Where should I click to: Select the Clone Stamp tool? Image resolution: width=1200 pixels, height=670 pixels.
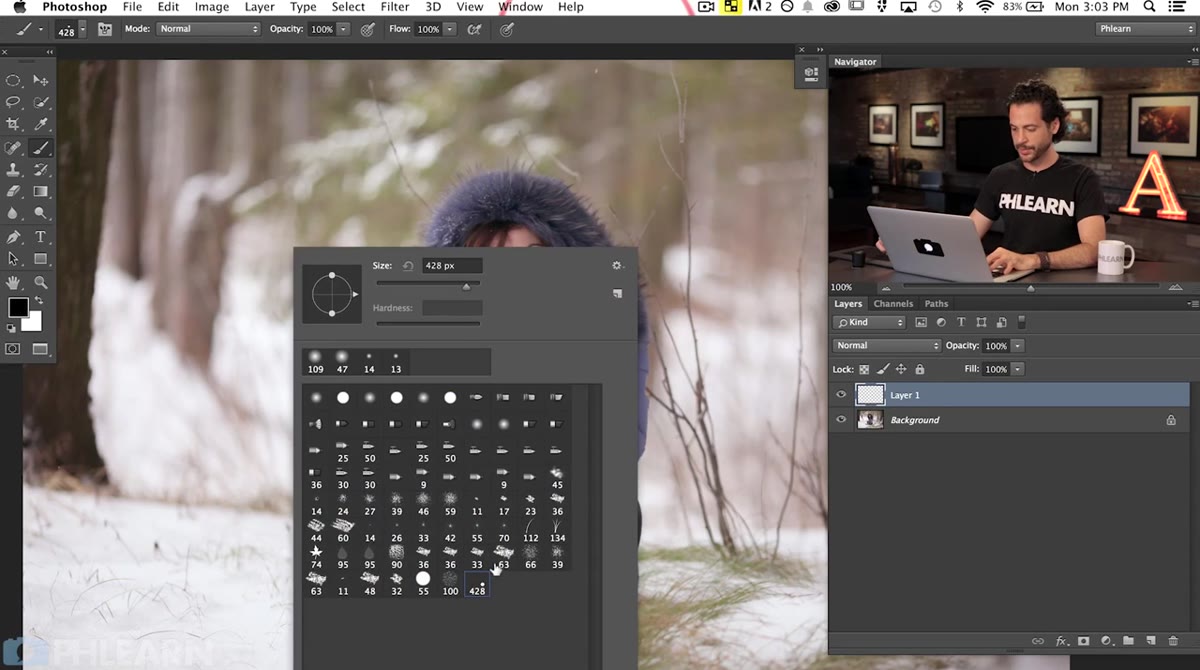pos(14,169)
